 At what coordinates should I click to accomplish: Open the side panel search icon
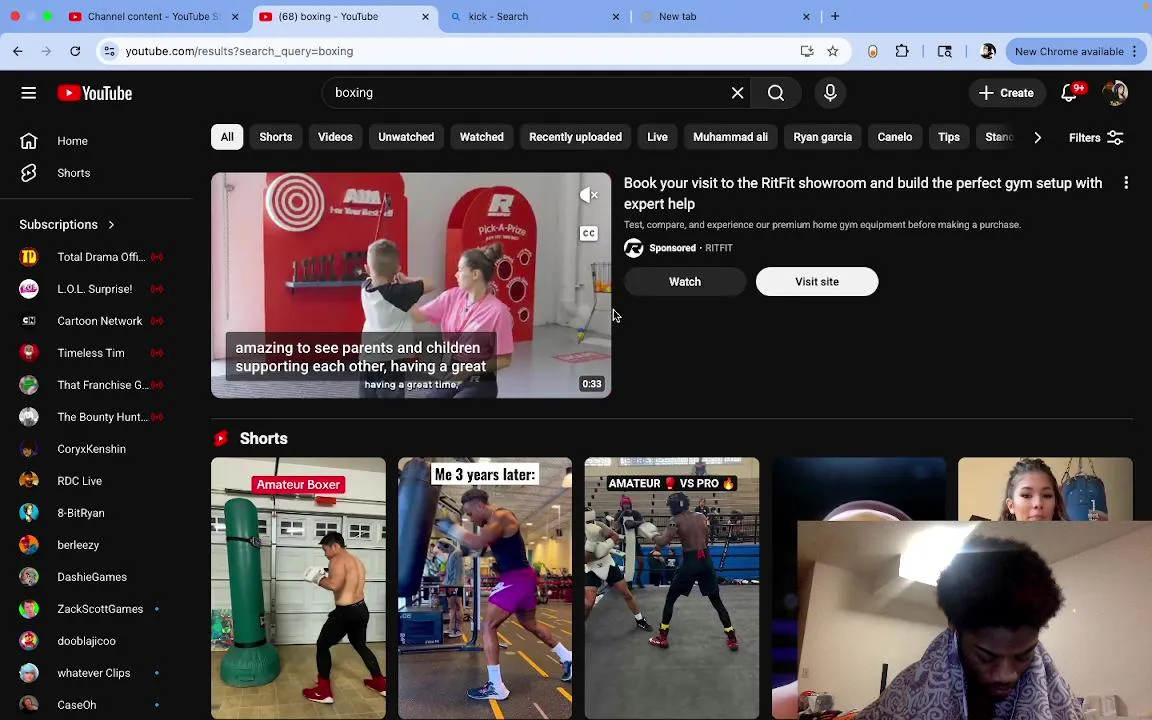(x=945, y=51)
